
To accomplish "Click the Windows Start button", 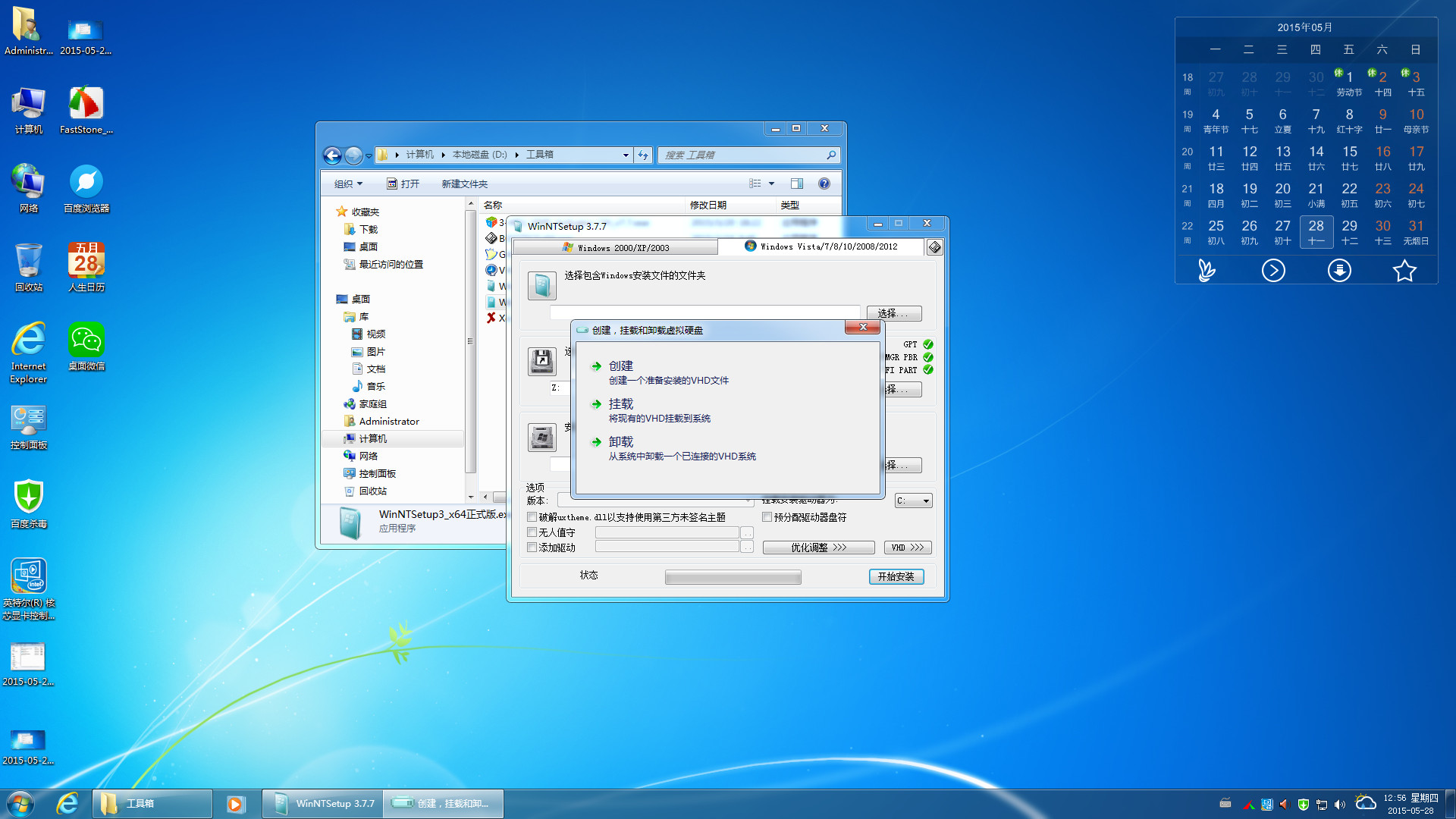I will 20,804.
